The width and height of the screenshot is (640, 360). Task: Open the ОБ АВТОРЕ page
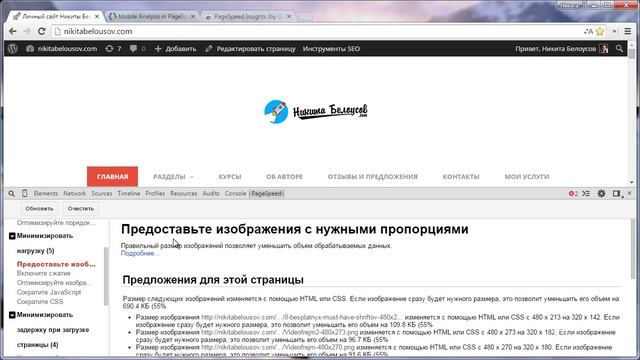point(284,177)
